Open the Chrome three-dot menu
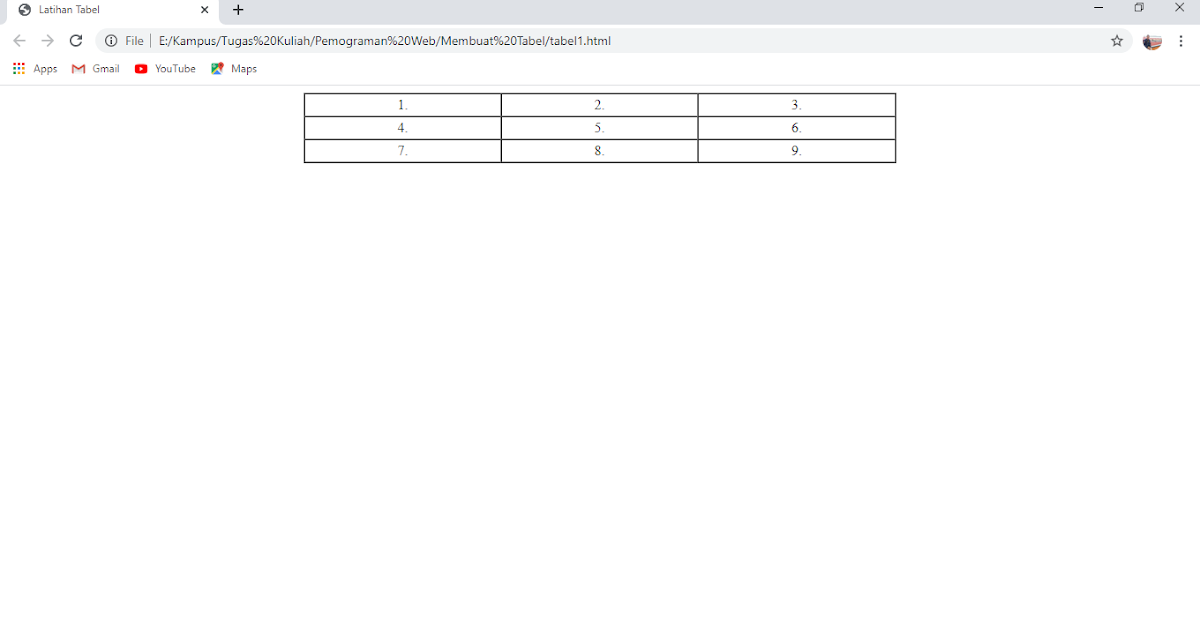This screenshot has width=1200, height=630. coord(1182,41)
